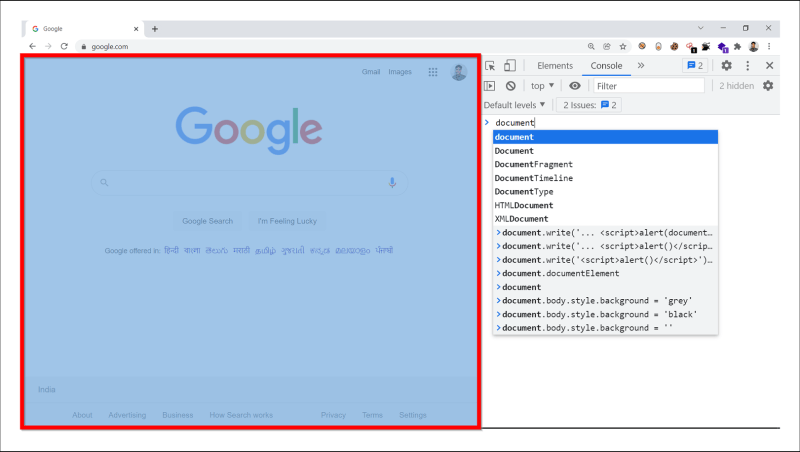Bookmark this page with the star icon

coord(623,46)
